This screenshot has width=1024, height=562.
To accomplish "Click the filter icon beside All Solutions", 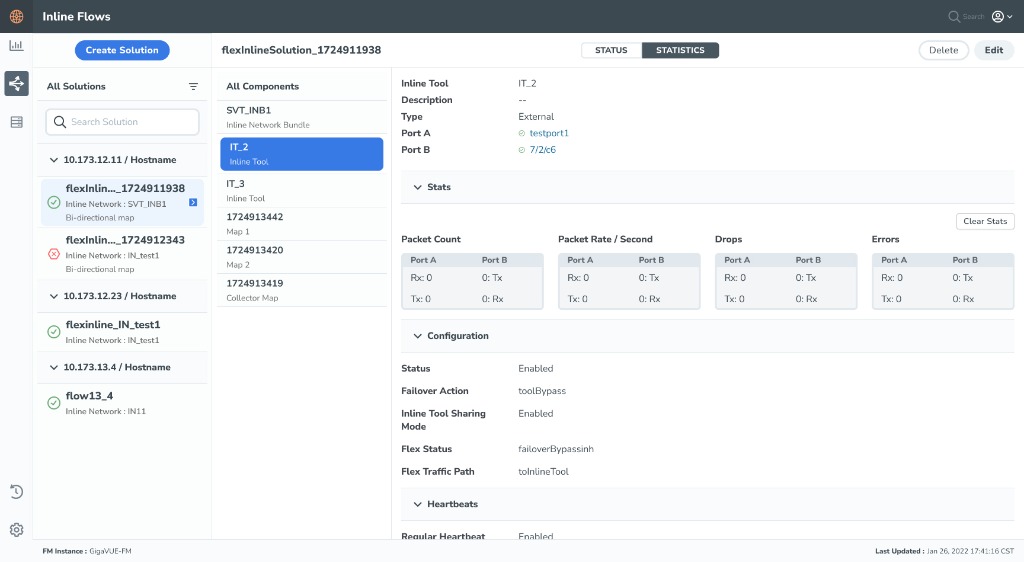I will 193,86.
